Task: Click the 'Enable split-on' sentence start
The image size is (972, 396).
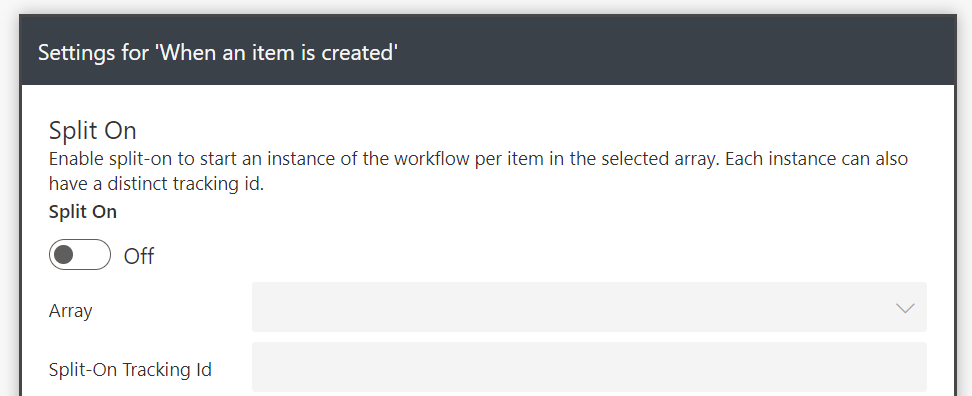Action: [x=112, y=159]
